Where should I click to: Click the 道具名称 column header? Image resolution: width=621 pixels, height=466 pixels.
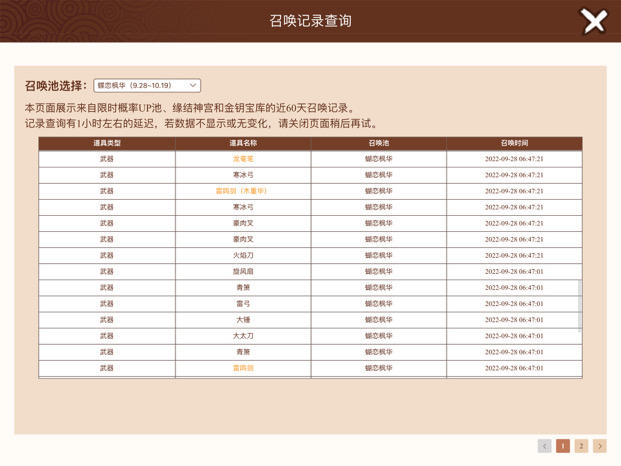click(x=243, y=144)
